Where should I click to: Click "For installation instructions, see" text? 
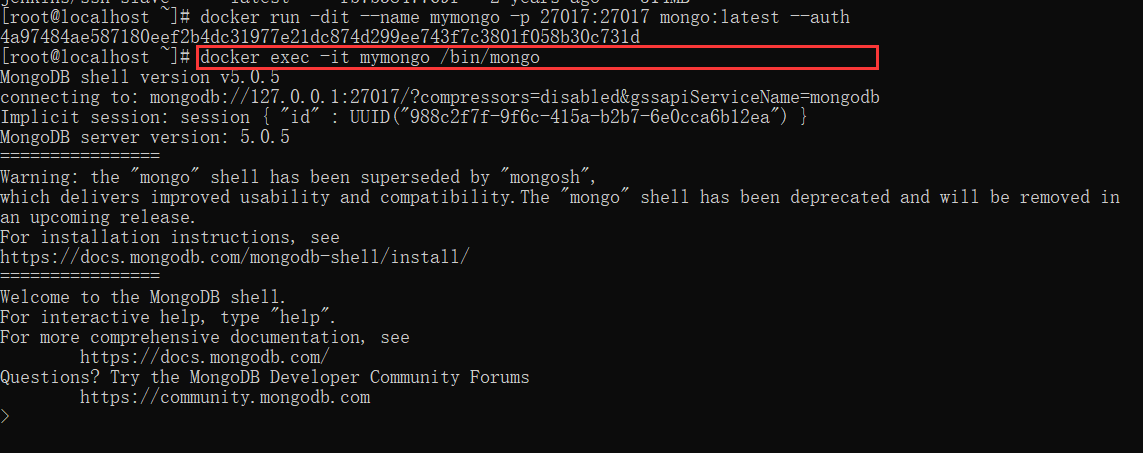tap(170, 237)
